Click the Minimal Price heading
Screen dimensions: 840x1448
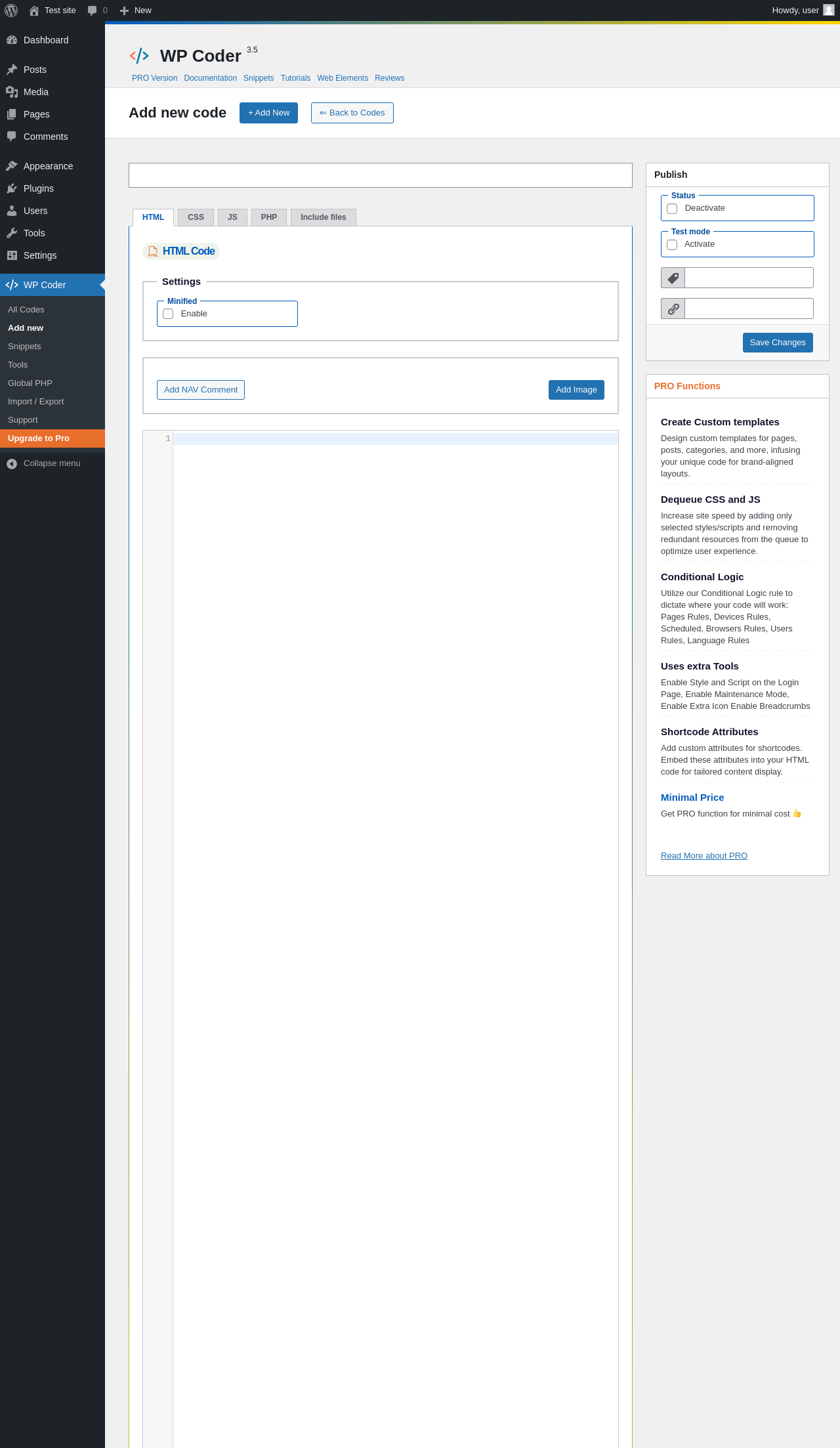pos(692,798)
